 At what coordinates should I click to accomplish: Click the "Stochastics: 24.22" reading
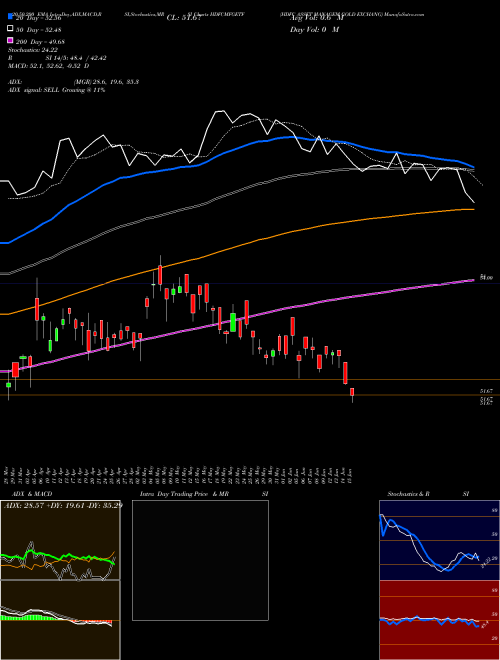coord(32,50)
